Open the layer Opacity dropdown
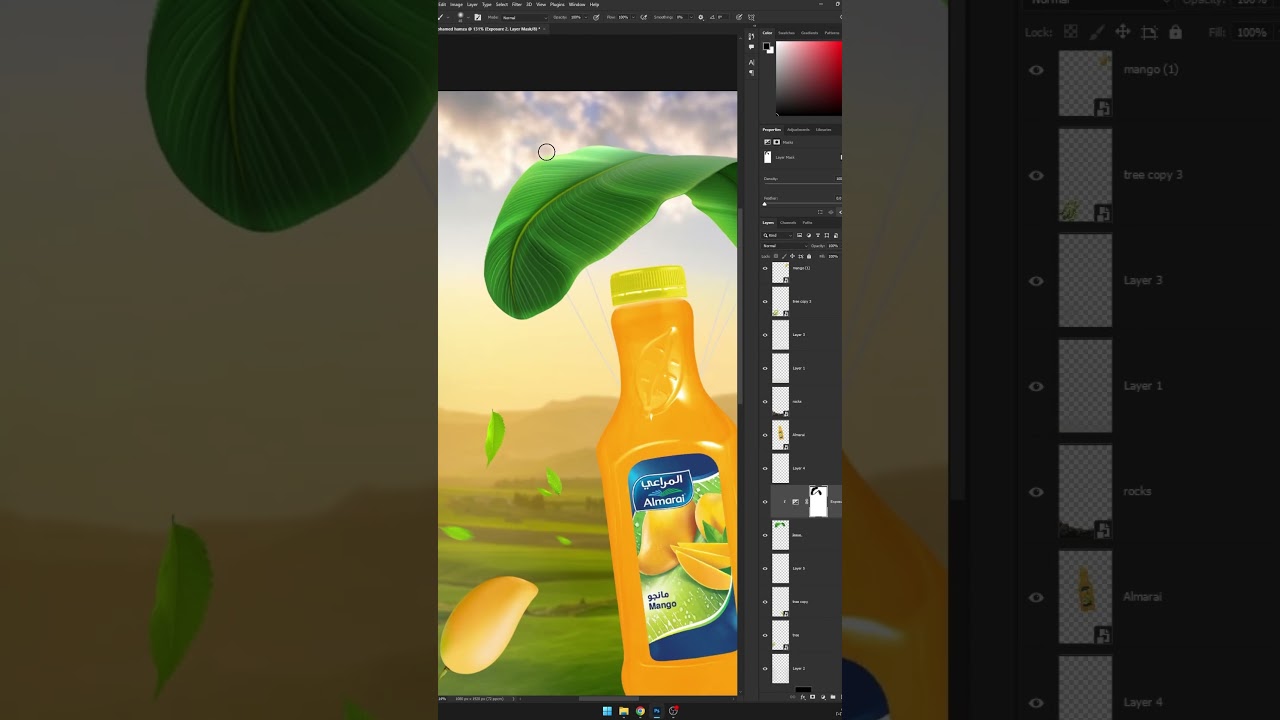Image resolution: width=1280 pixels, height=720 pixels. tap(833, 246)
